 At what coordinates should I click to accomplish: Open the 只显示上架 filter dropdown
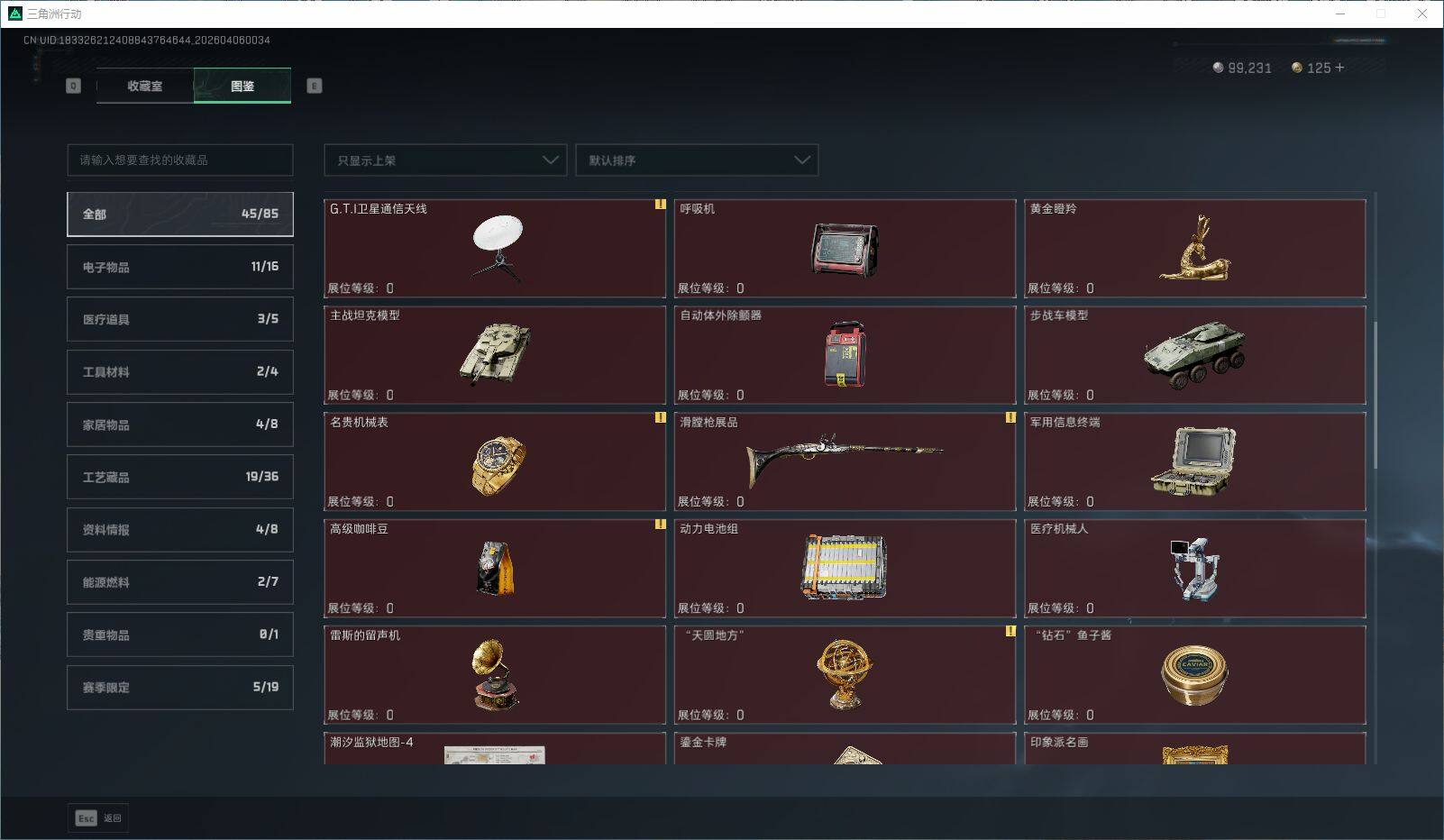point(444,160)
